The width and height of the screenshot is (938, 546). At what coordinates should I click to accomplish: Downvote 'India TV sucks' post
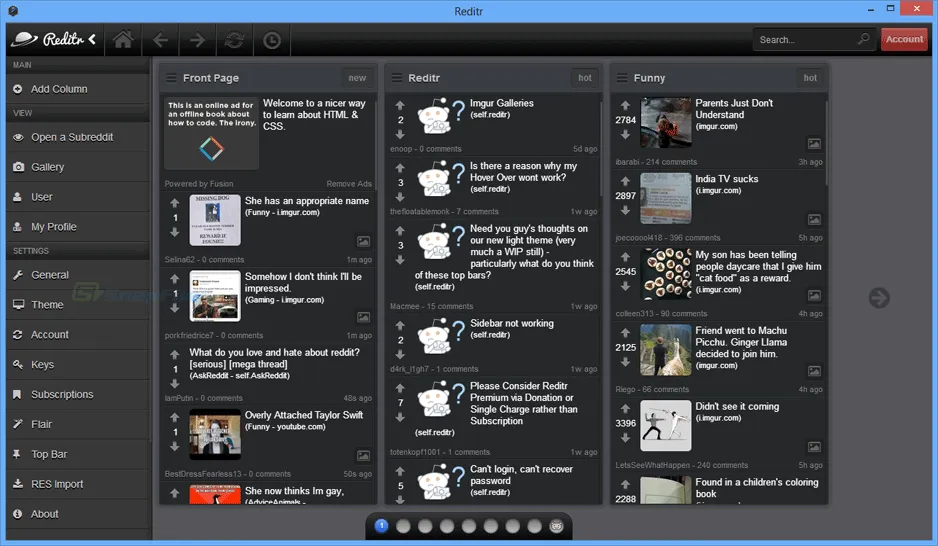[625, 211]
